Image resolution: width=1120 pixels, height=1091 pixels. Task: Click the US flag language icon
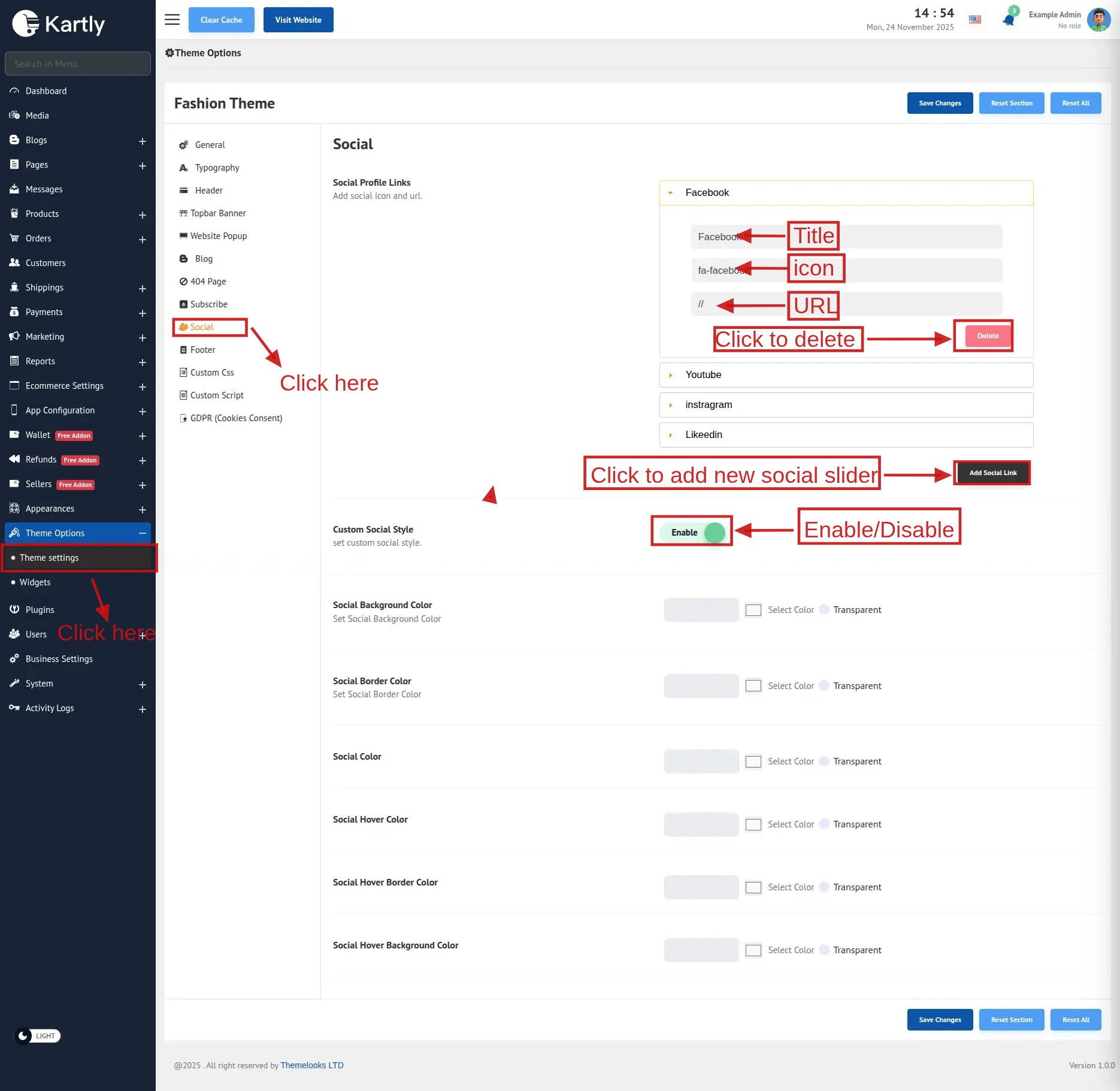[975, 20]
